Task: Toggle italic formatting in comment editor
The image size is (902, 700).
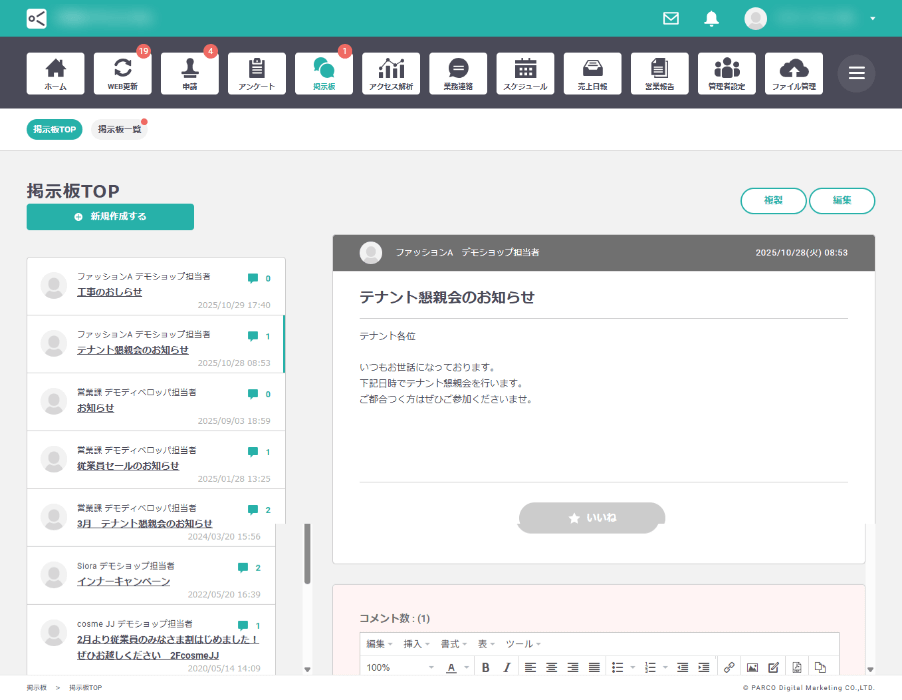Action: [x=507, y=667]
